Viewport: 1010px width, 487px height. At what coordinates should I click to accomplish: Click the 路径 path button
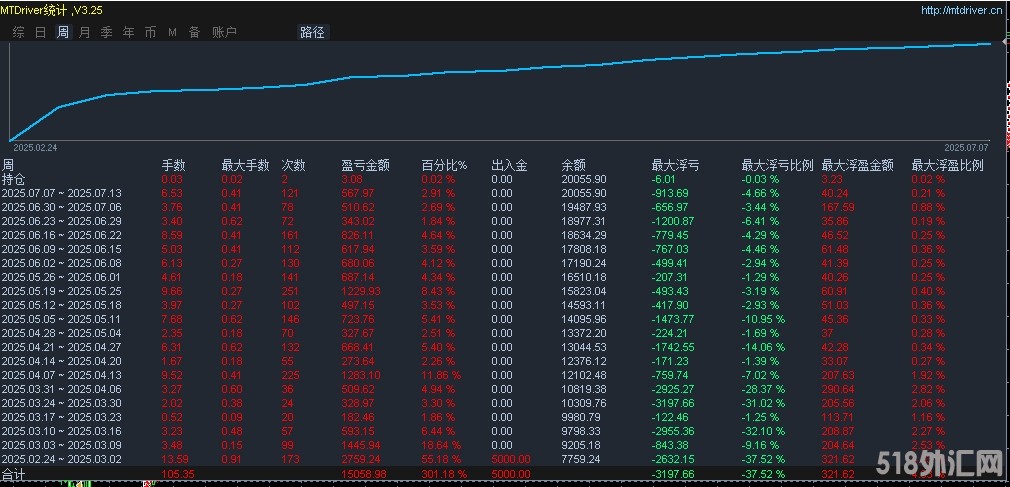tap(313, 32)
